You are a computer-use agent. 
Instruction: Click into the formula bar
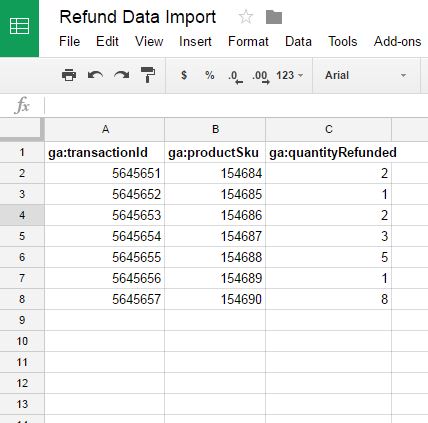pyautogui.click(x=236, y=106)
